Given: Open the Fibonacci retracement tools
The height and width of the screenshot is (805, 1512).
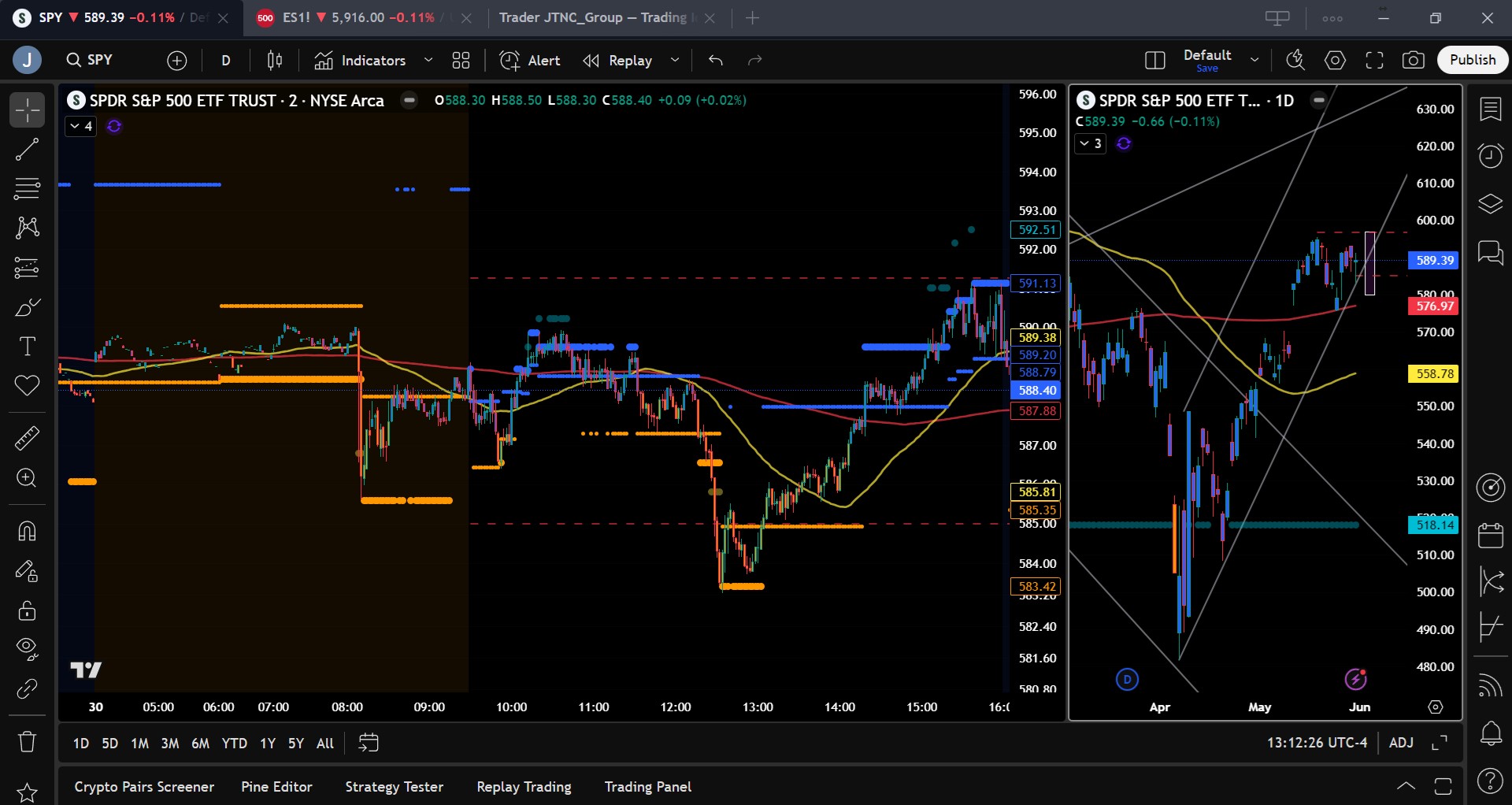Looking at the screenshot, I should [x=27, y=189].
